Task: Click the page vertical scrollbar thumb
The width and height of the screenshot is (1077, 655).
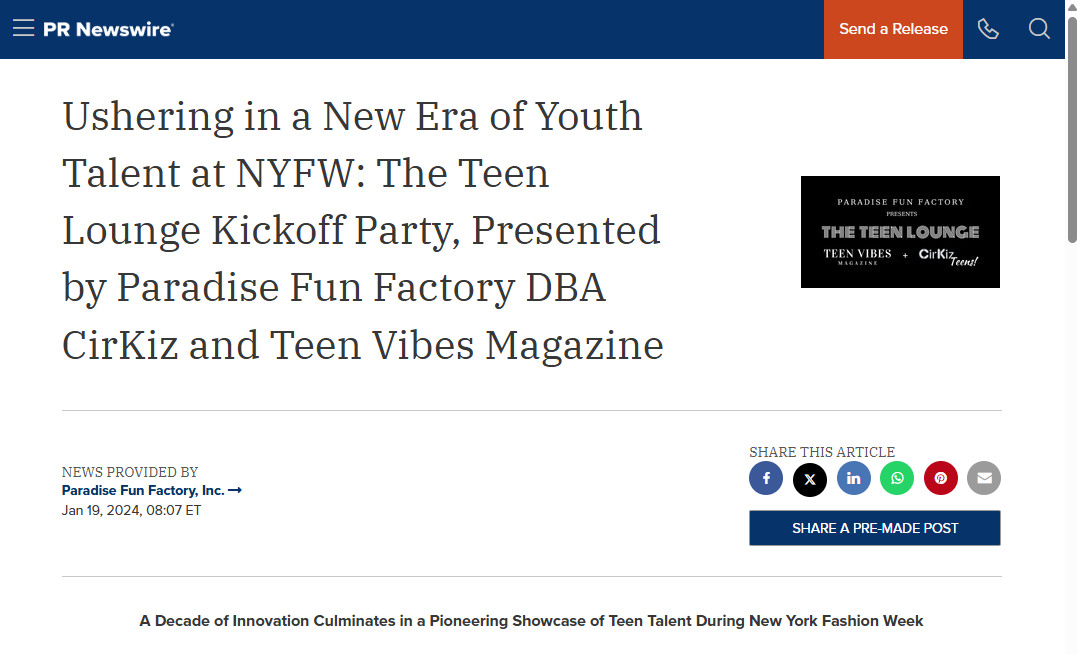Action: (x=1072, y=130)
